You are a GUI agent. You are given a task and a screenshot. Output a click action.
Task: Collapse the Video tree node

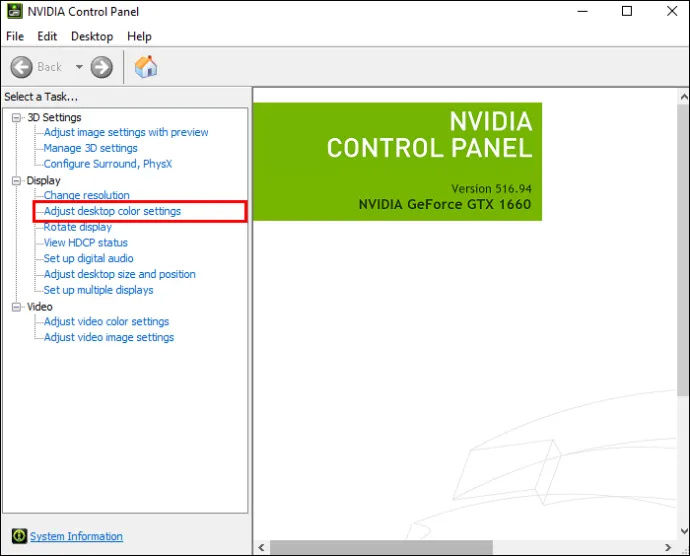click(x=16, y=307)
